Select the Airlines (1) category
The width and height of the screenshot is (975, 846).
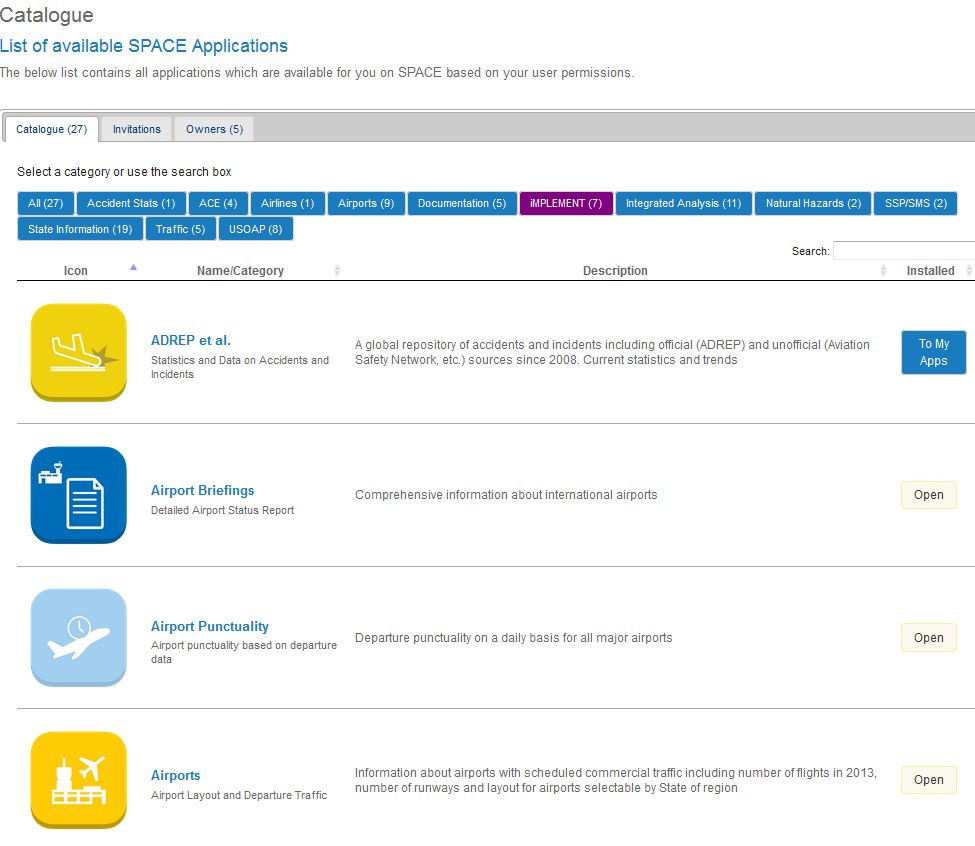(288, 203)
